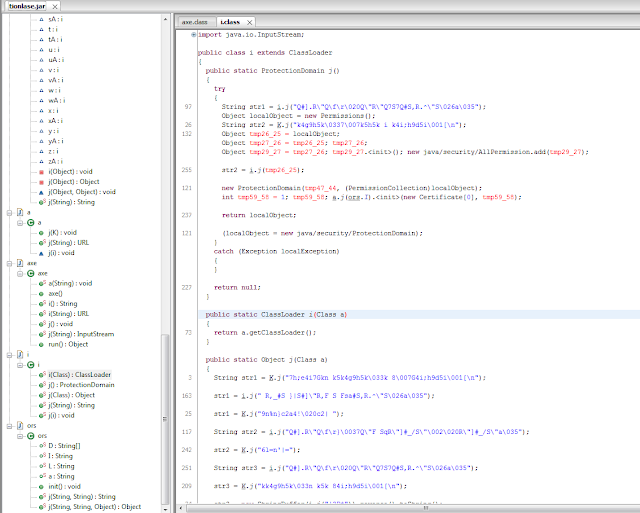The image size is (640, 513).
Task: Click icon of 'j(String, String, Object) : Object'
Action: tap(42, 507)
